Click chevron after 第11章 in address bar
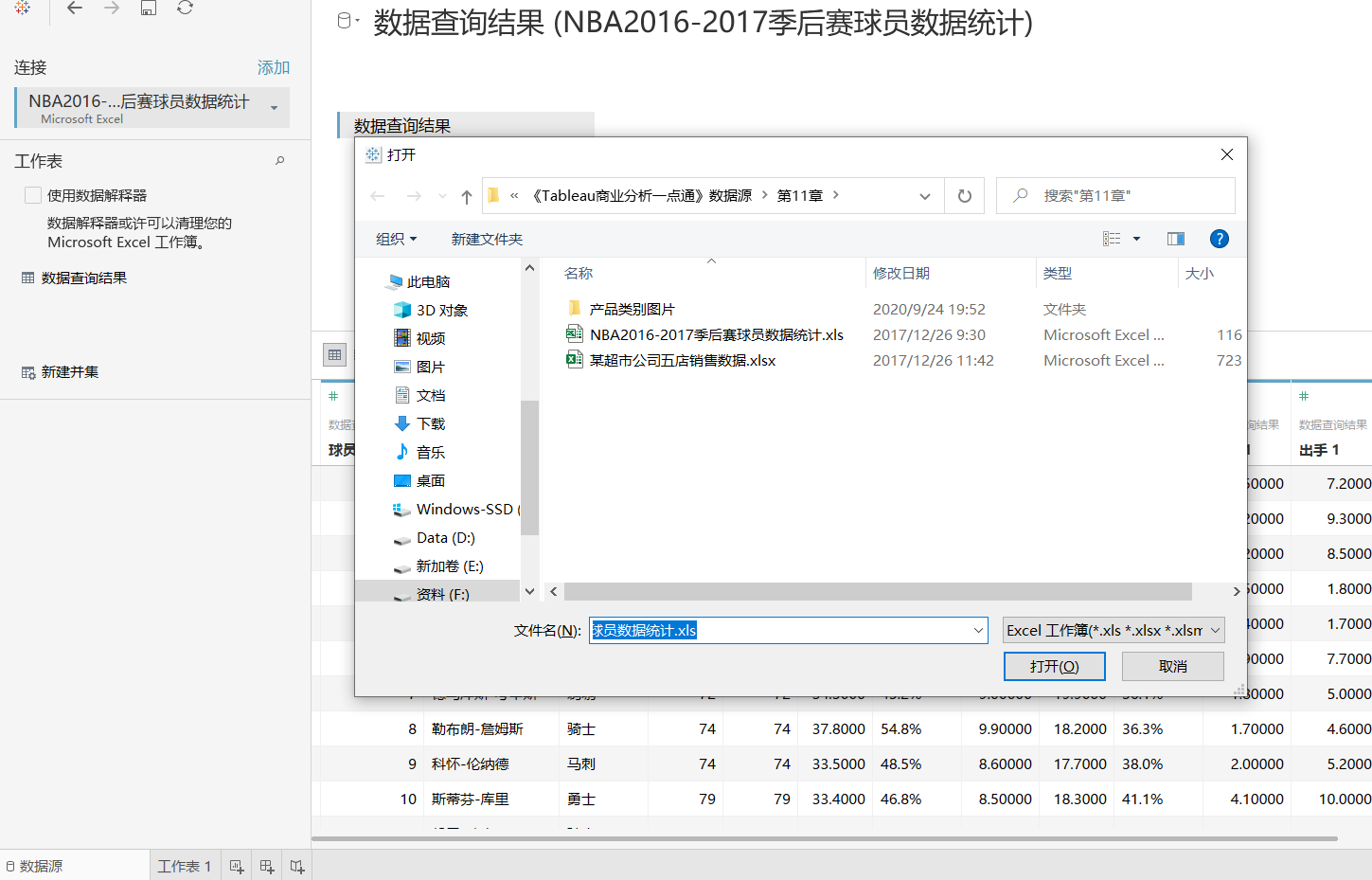Image resolution: width=1372 pixels, height=880 pixels. tap(836, 195)
